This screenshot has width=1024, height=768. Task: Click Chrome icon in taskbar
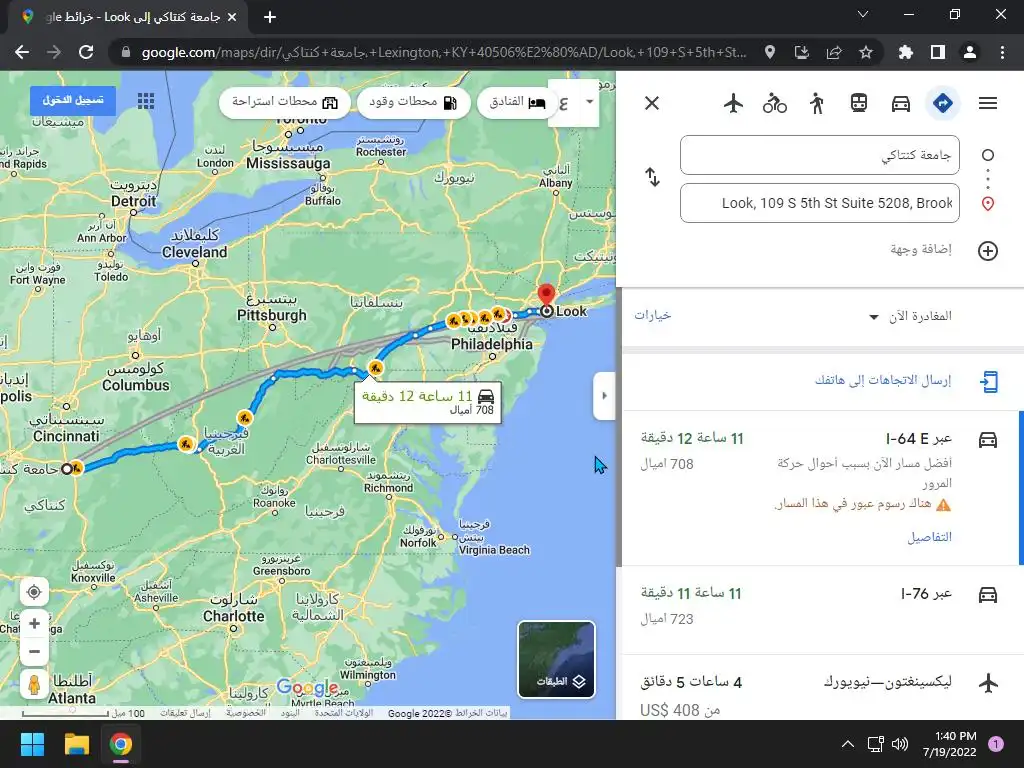coord(121,744)
